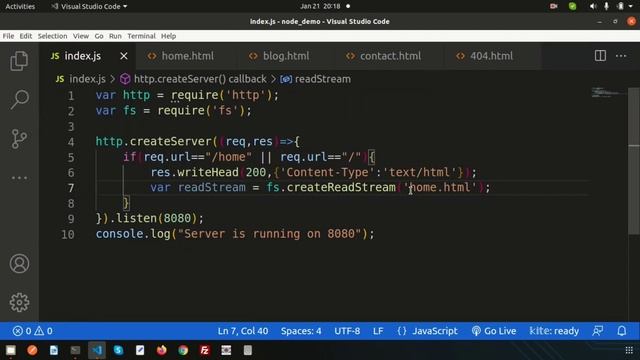Open the Source Control view
Screen dimensions: 640x360
pos(19,139)
